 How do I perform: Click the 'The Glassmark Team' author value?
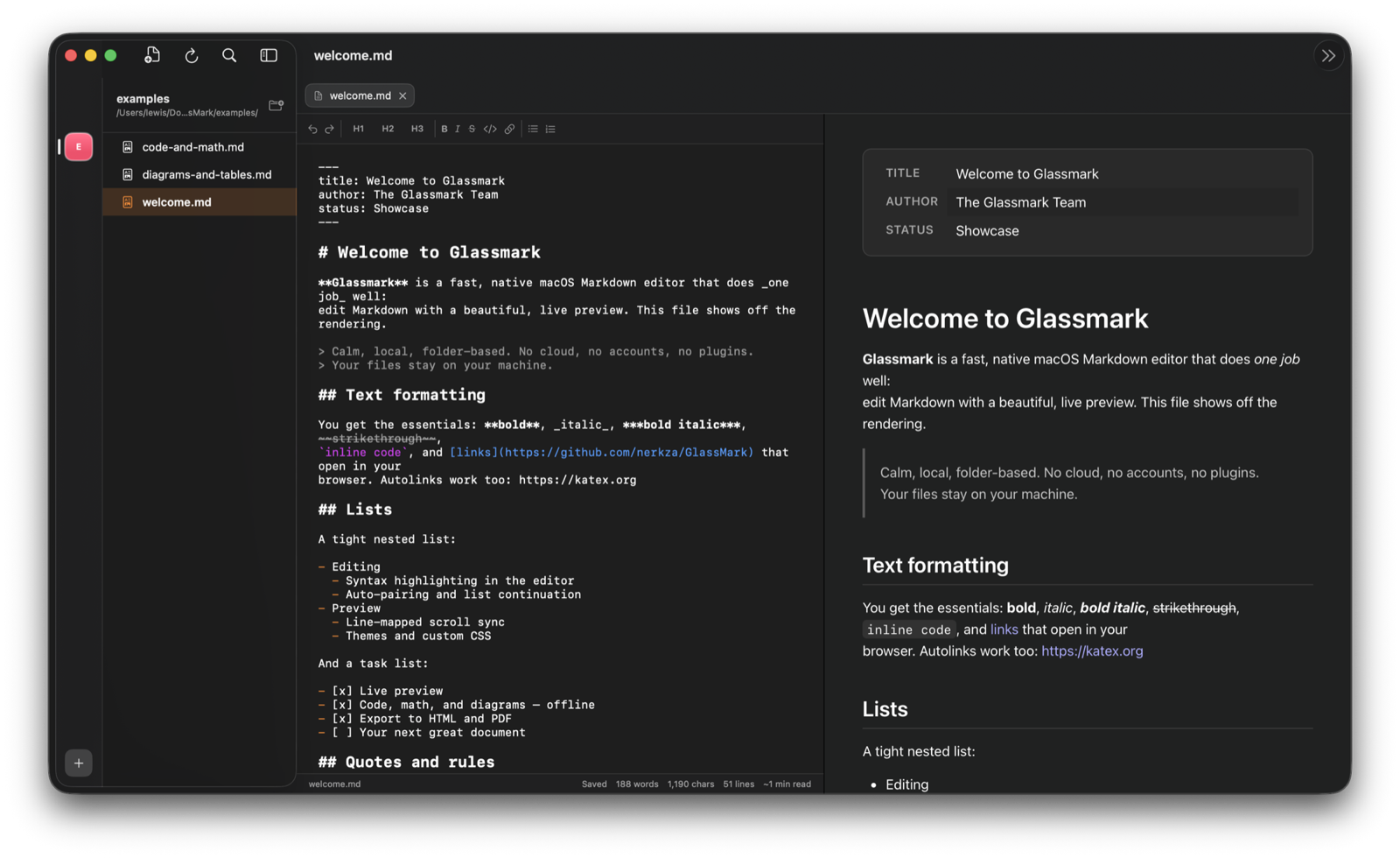click(x=1020, y=202)
